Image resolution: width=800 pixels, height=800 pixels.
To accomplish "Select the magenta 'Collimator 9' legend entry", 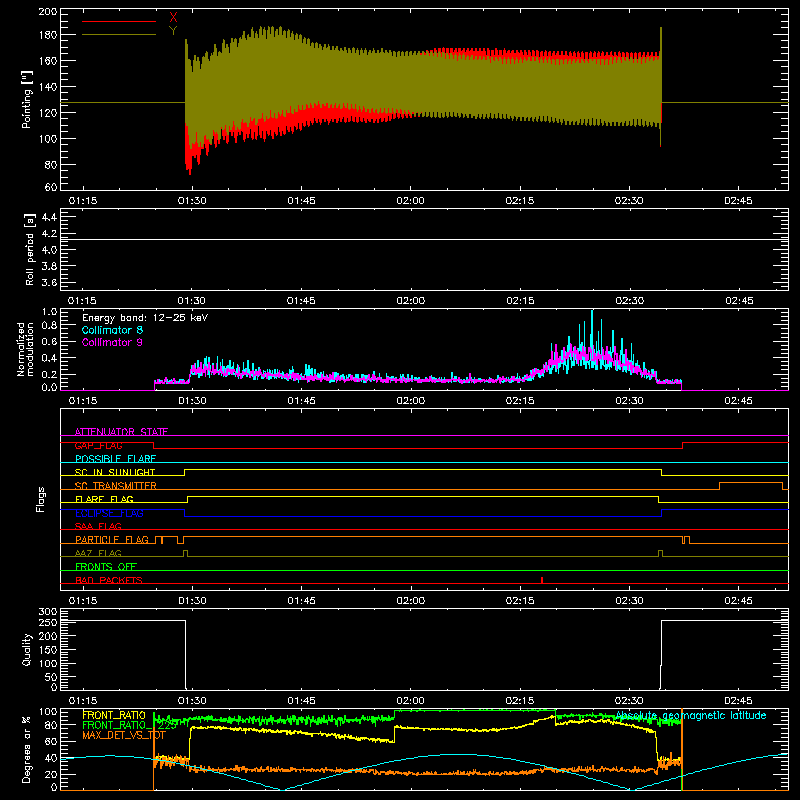I will 112,342.
